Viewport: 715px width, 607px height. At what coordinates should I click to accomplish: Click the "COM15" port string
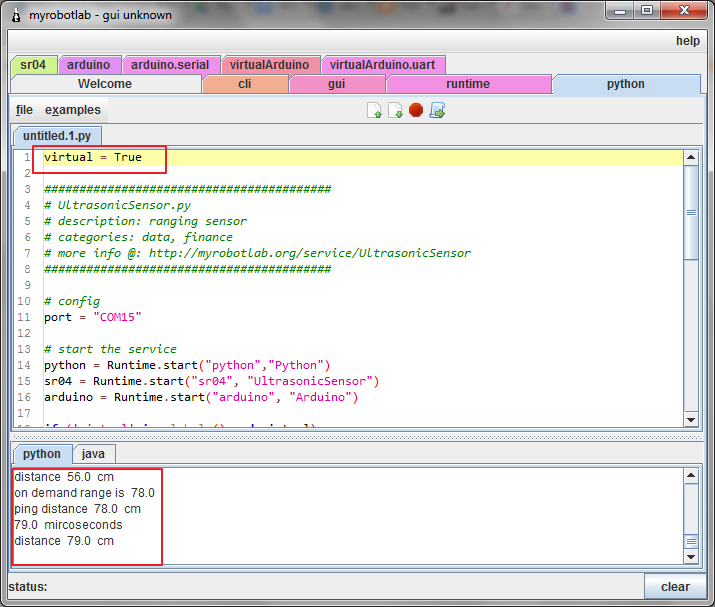117,317
